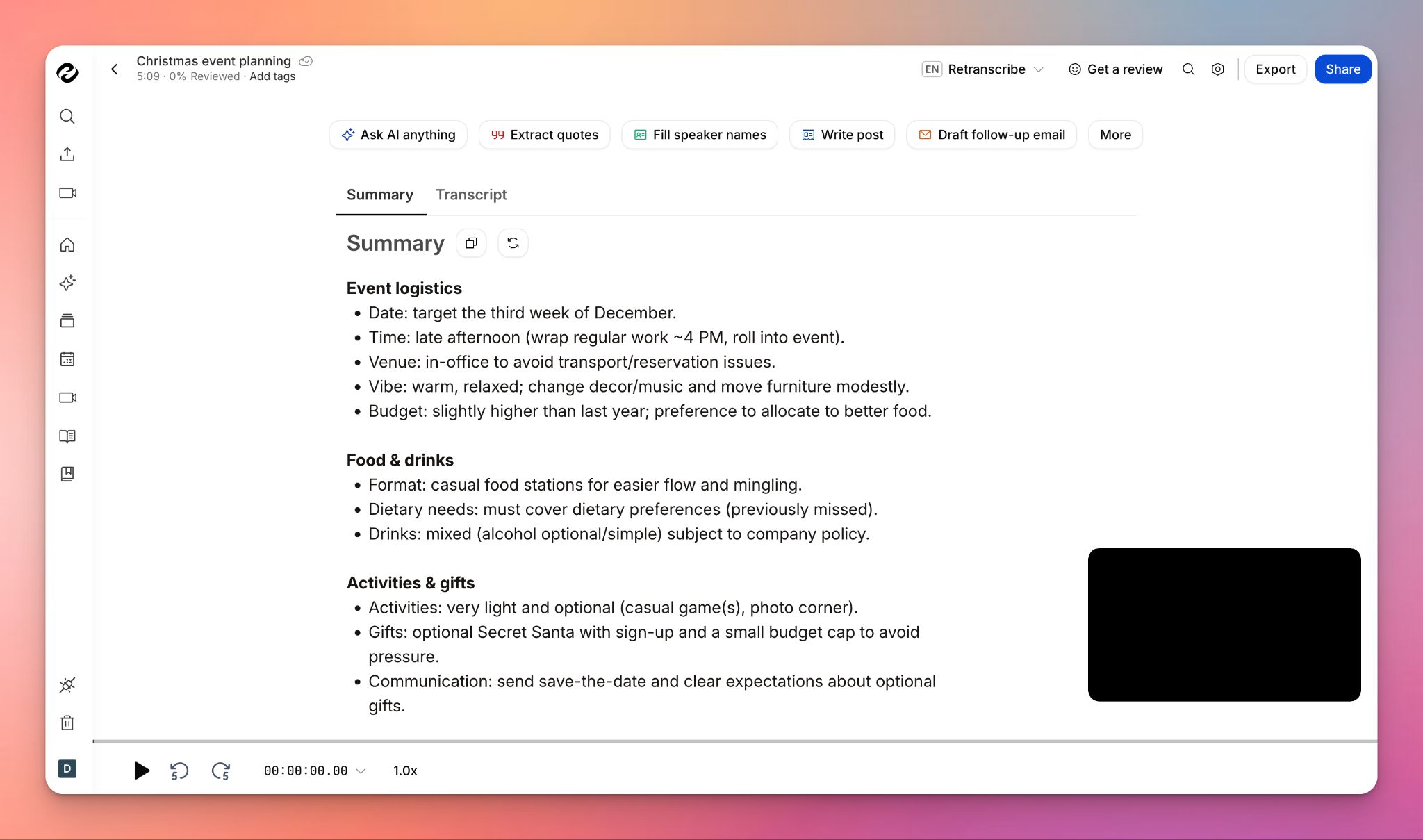Open the More actions dropdown
Viewport: 1423px width, 840px height.
coord(1114,135)
